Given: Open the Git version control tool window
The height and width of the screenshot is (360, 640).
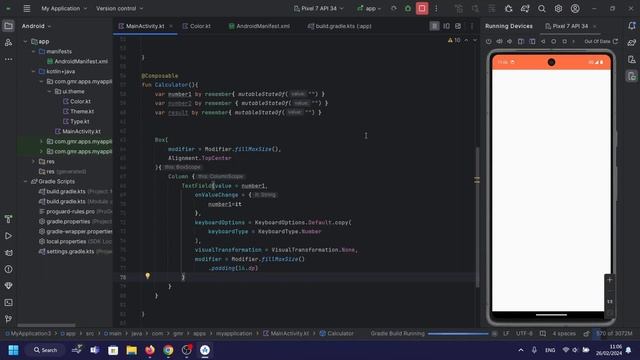Looking at the screenshot, I should pyautogui.click(x=8, y=319).
